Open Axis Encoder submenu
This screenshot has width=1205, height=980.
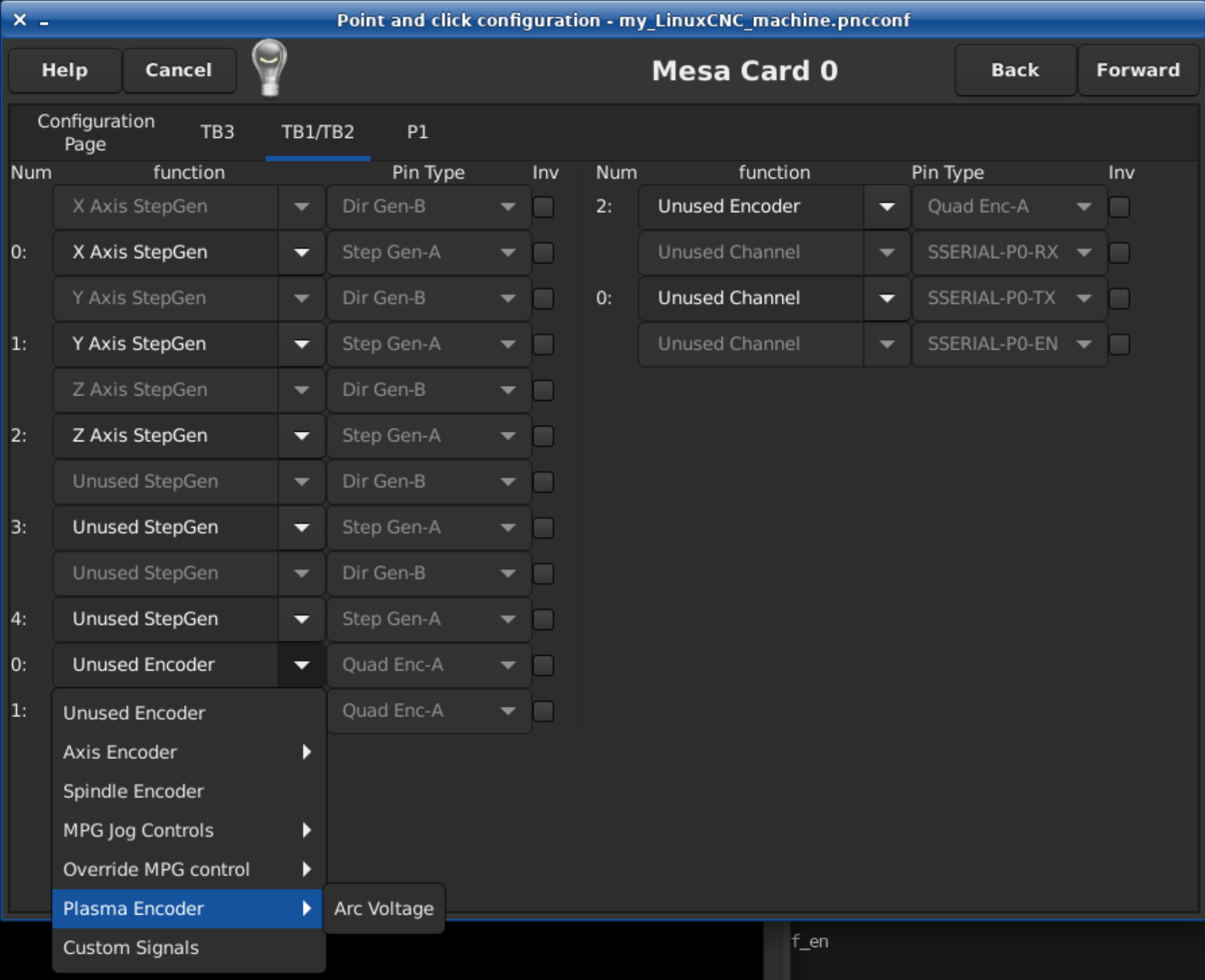(189, 752)
